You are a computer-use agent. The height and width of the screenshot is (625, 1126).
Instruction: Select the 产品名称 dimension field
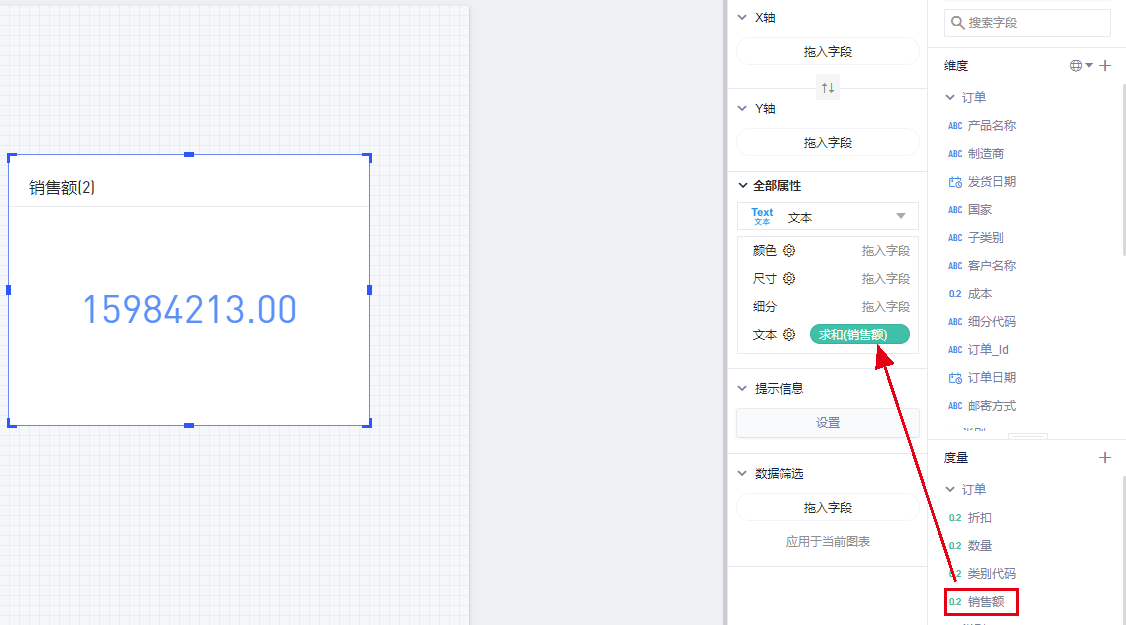pos(991,126)
